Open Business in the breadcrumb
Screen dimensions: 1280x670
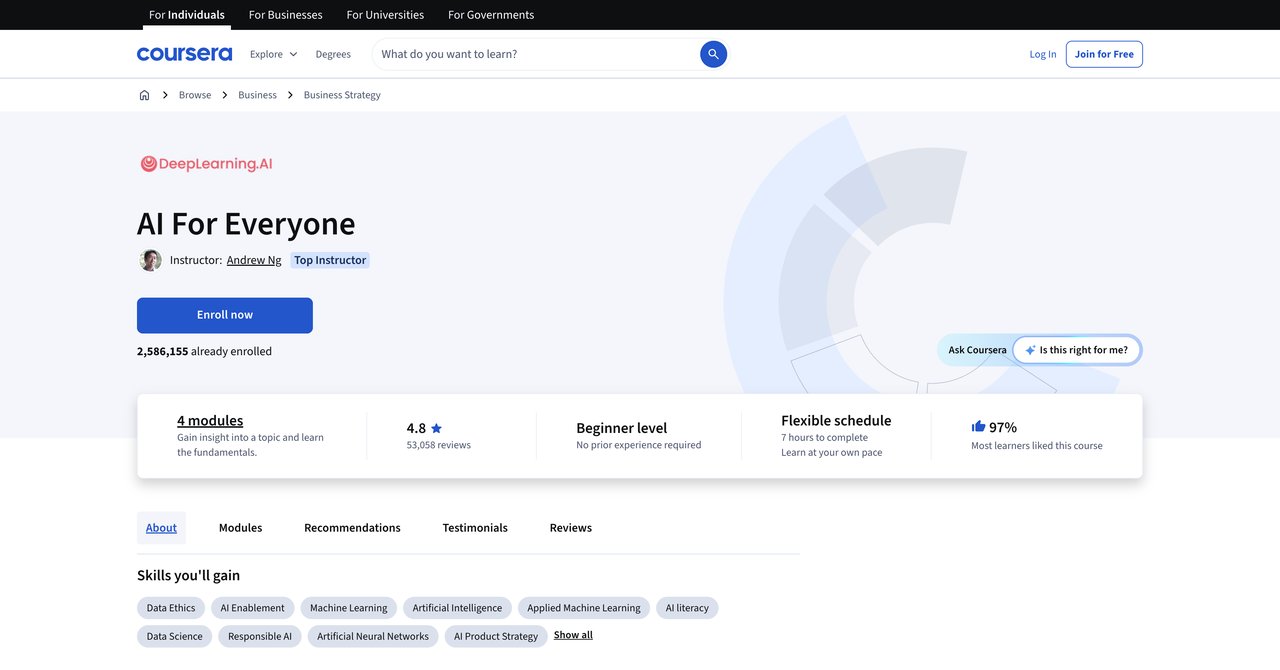point(257,95)
